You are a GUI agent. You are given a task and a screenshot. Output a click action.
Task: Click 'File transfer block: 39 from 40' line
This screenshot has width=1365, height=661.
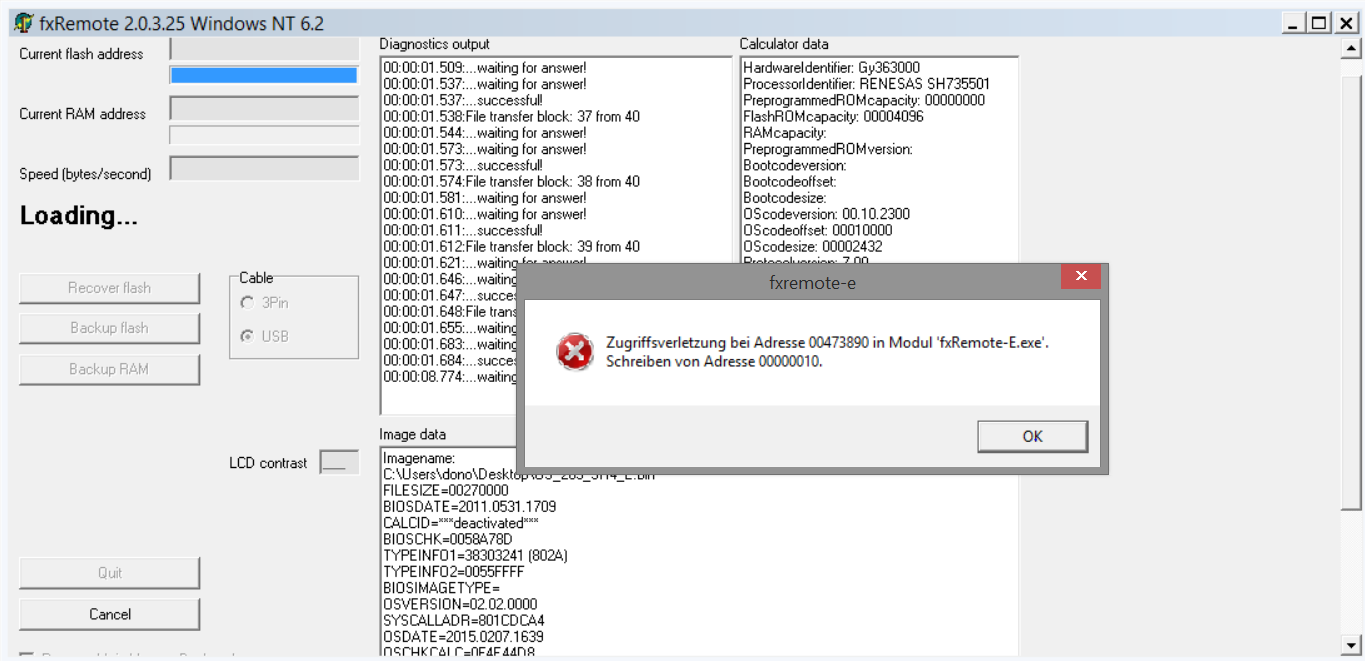coord(511,247)
